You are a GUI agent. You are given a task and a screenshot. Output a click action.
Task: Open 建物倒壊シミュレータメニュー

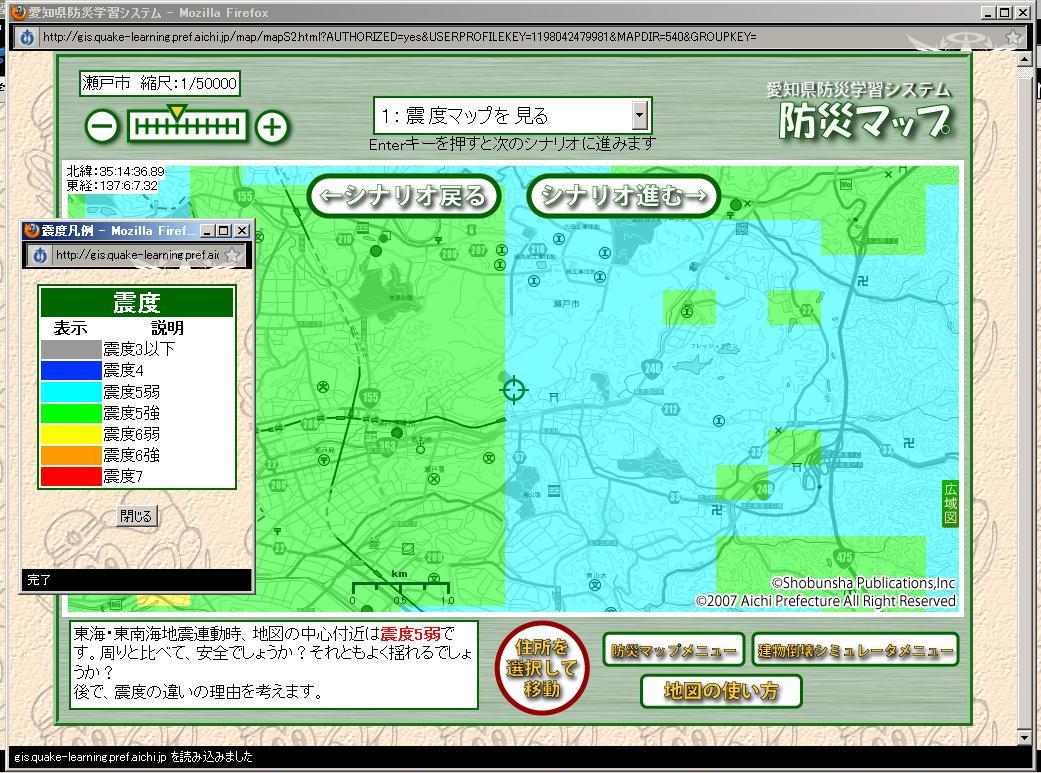(856, 650)
